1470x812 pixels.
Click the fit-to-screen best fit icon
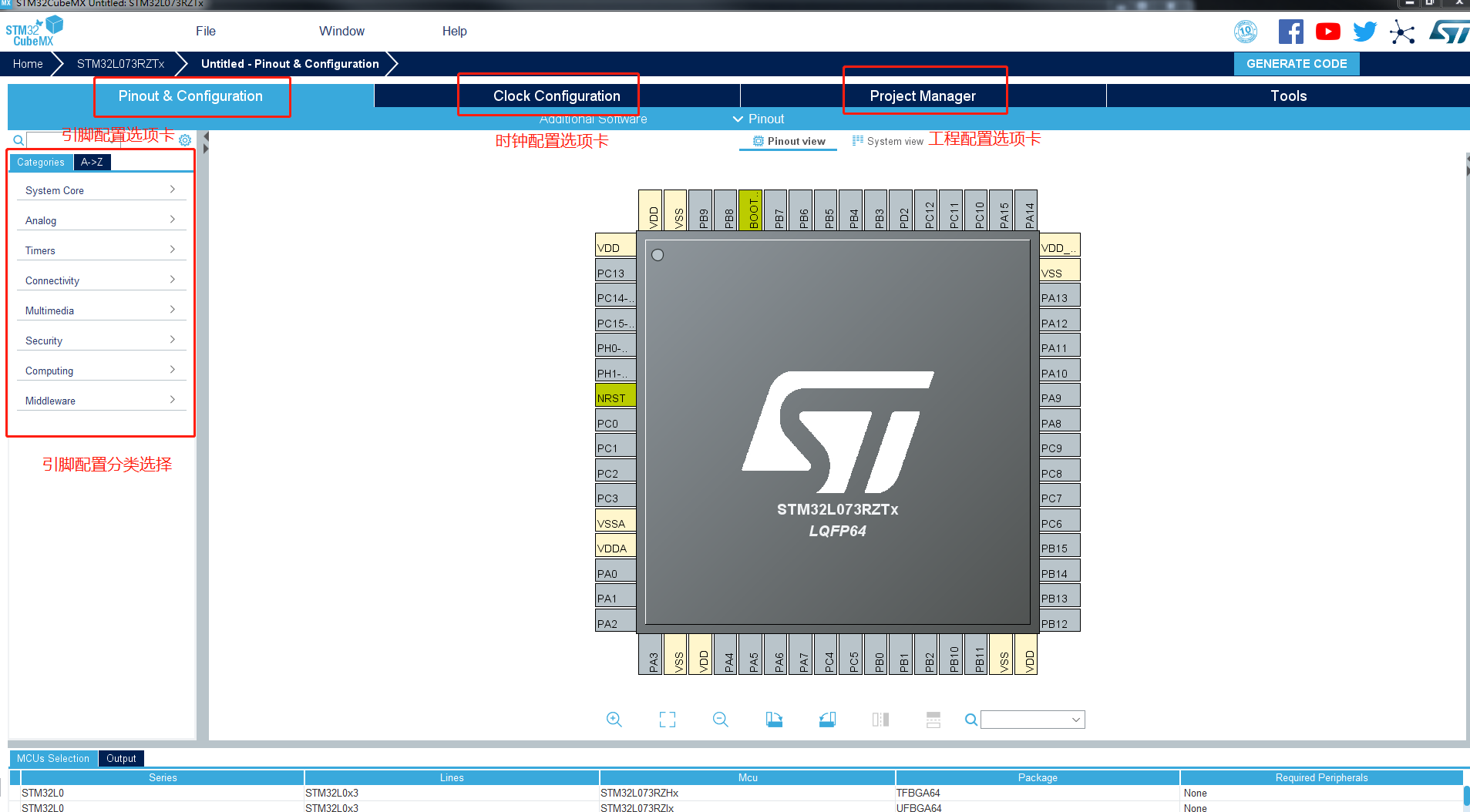(x=668, y=720)
